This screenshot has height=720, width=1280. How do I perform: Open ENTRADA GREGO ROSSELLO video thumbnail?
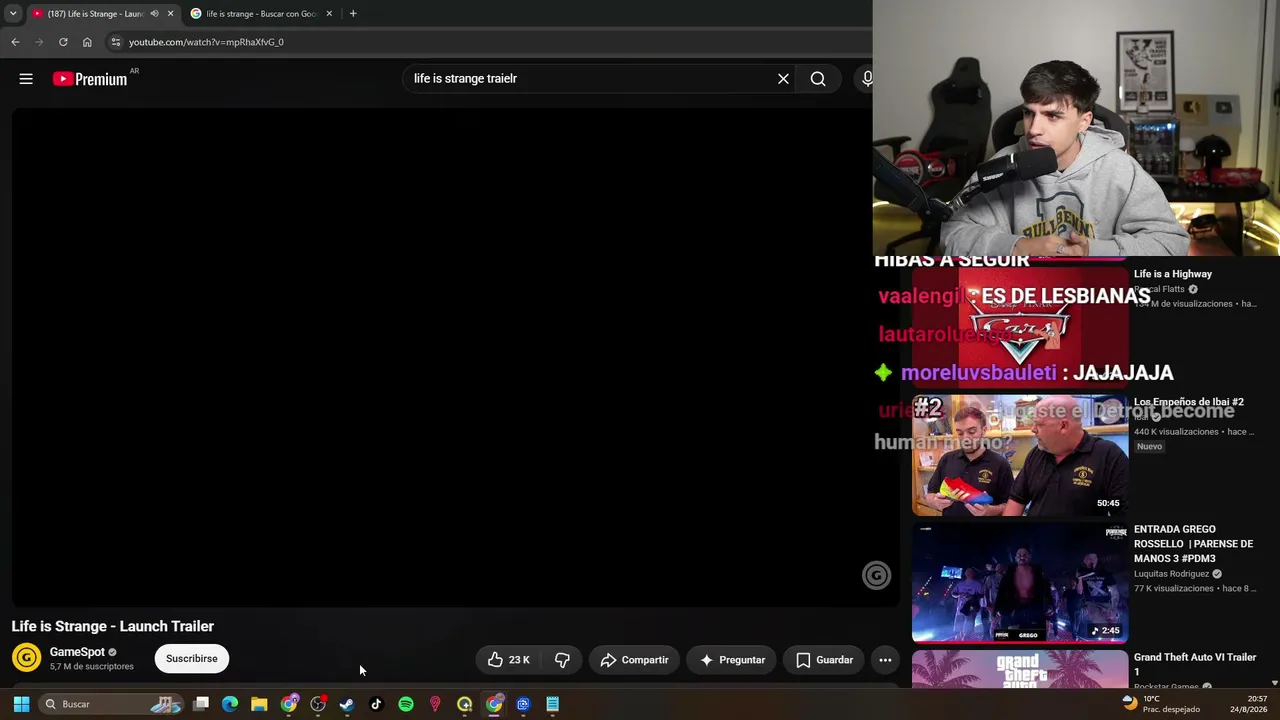tap(1020, 583)
